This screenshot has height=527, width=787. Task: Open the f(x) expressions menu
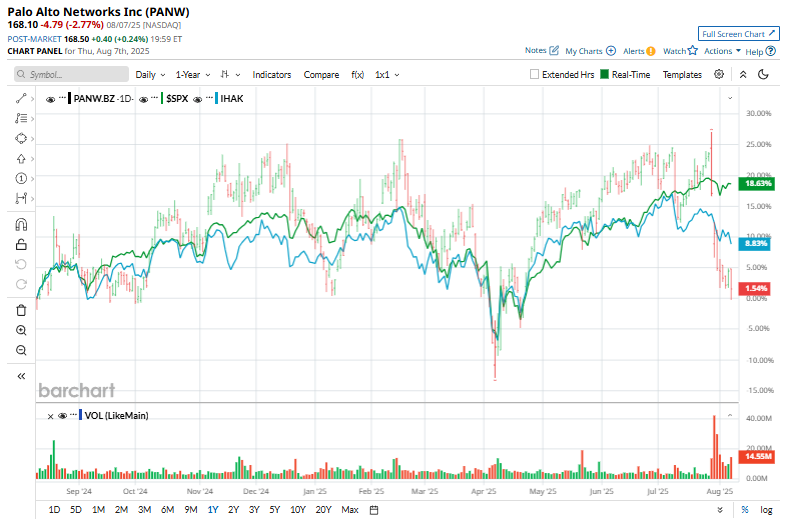point(357,74)
